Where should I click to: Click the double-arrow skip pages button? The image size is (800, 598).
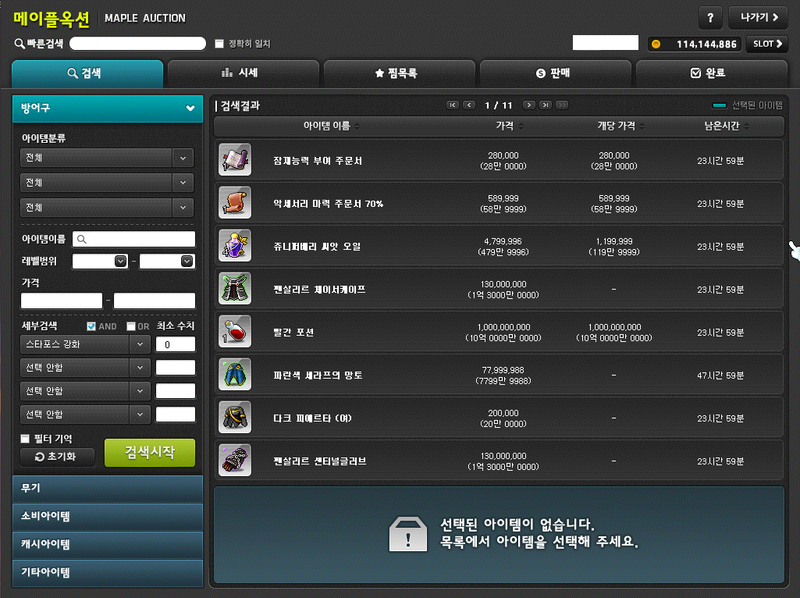562,105
